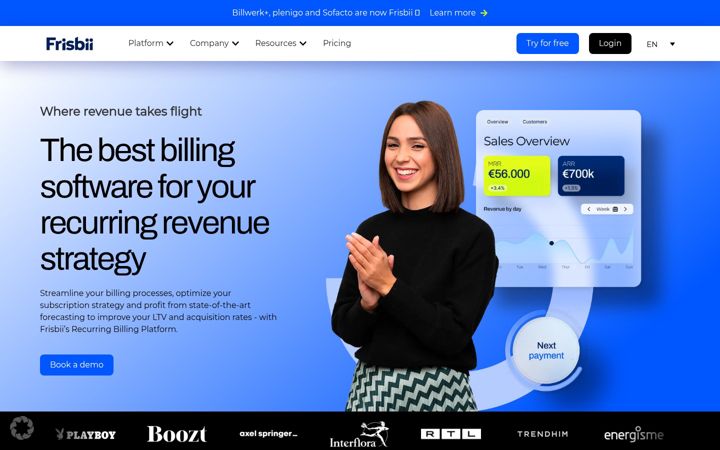720x450 pixels.
Task: Click the energisme logo
Action: coord(634,434)
